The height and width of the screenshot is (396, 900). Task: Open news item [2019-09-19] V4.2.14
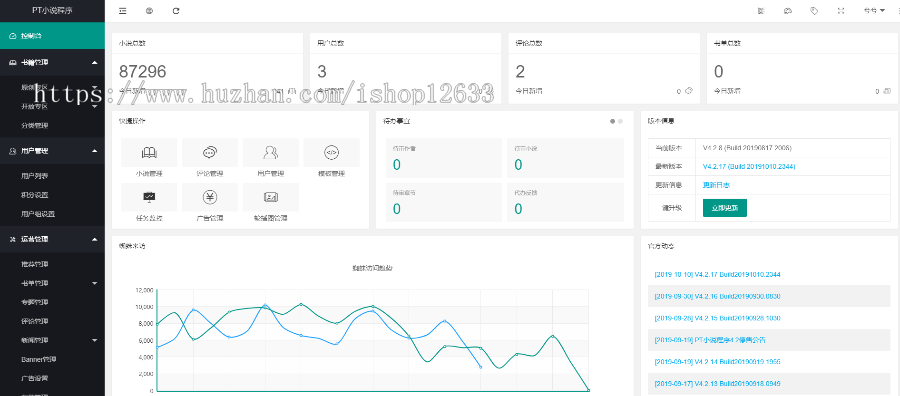point(717,362)
